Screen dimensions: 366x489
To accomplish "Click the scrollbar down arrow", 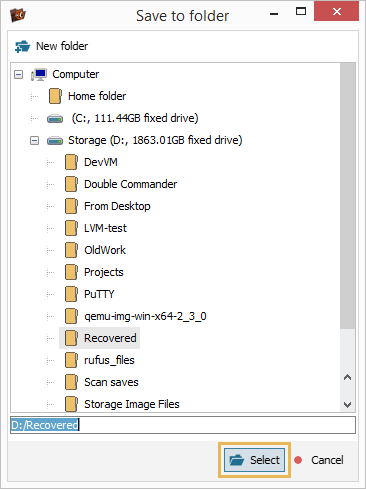I will click(x=348, y=405).
